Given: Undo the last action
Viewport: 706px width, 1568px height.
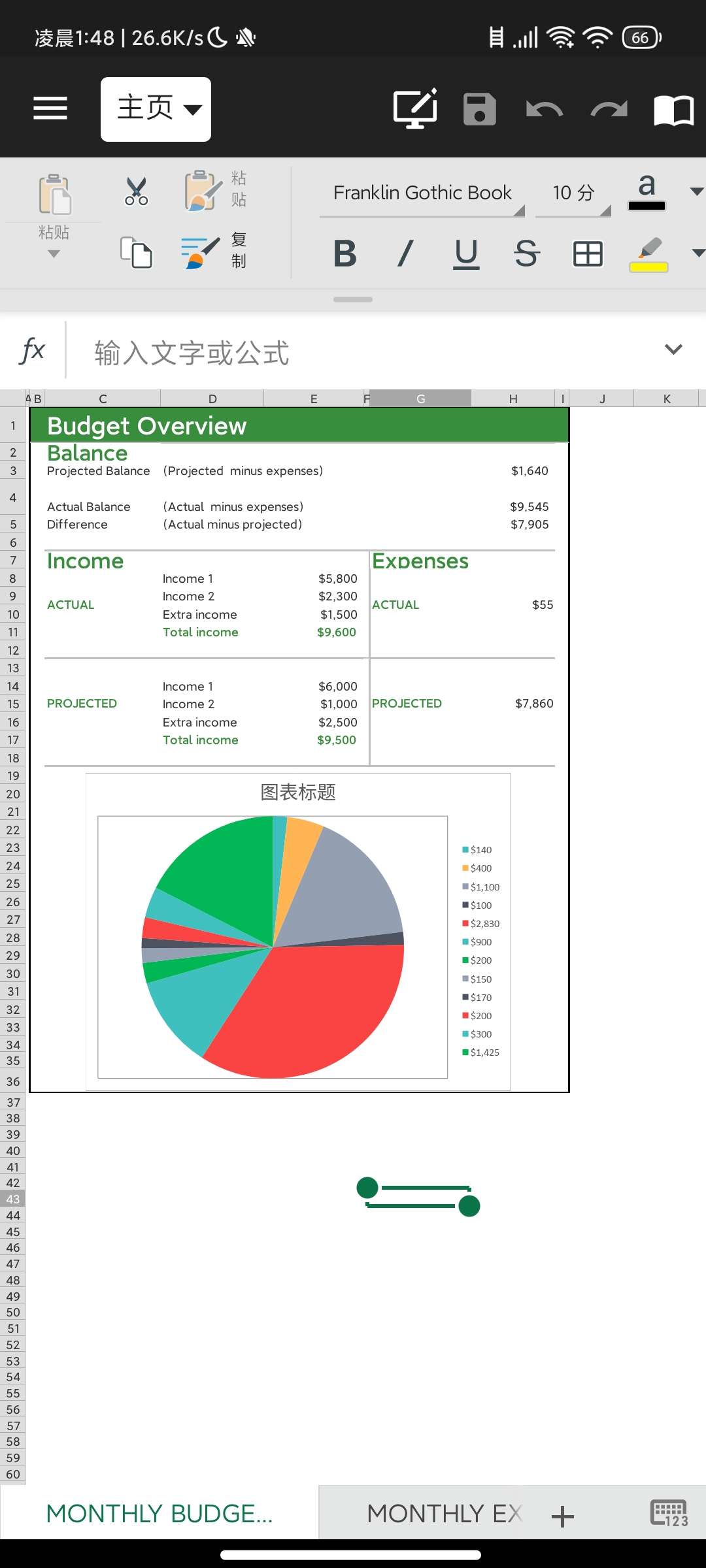Looking at the screenshot, I should [x=544, y=109].
